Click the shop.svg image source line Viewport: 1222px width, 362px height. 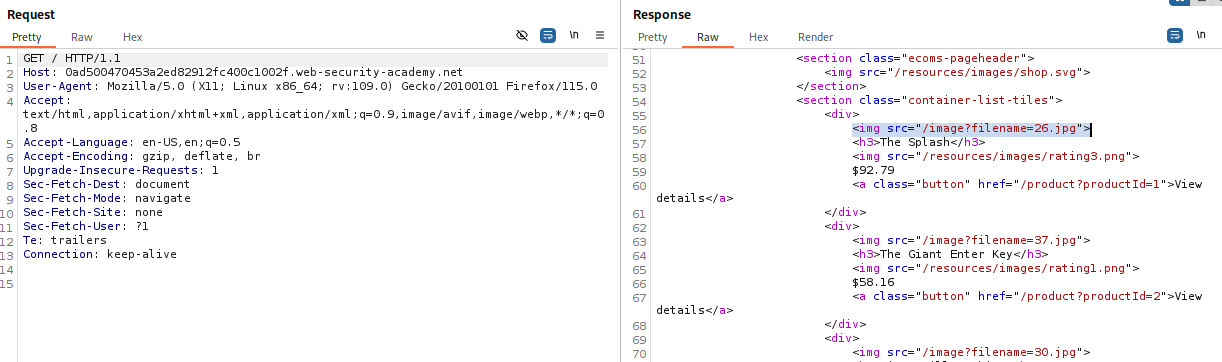click(957, 73)
